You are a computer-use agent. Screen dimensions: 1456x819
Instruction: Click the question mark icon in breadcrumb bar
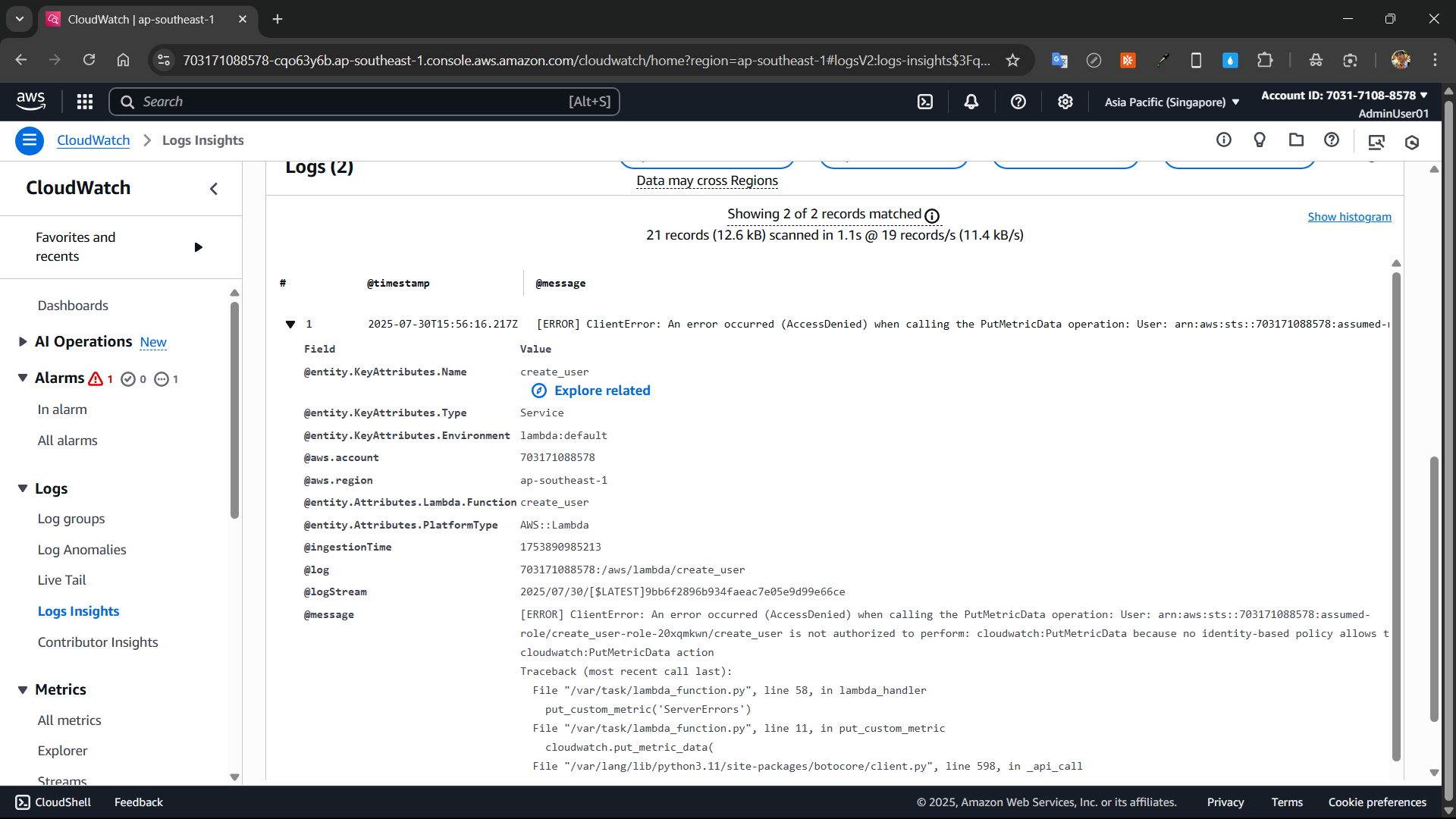[x=1332, y=140]
